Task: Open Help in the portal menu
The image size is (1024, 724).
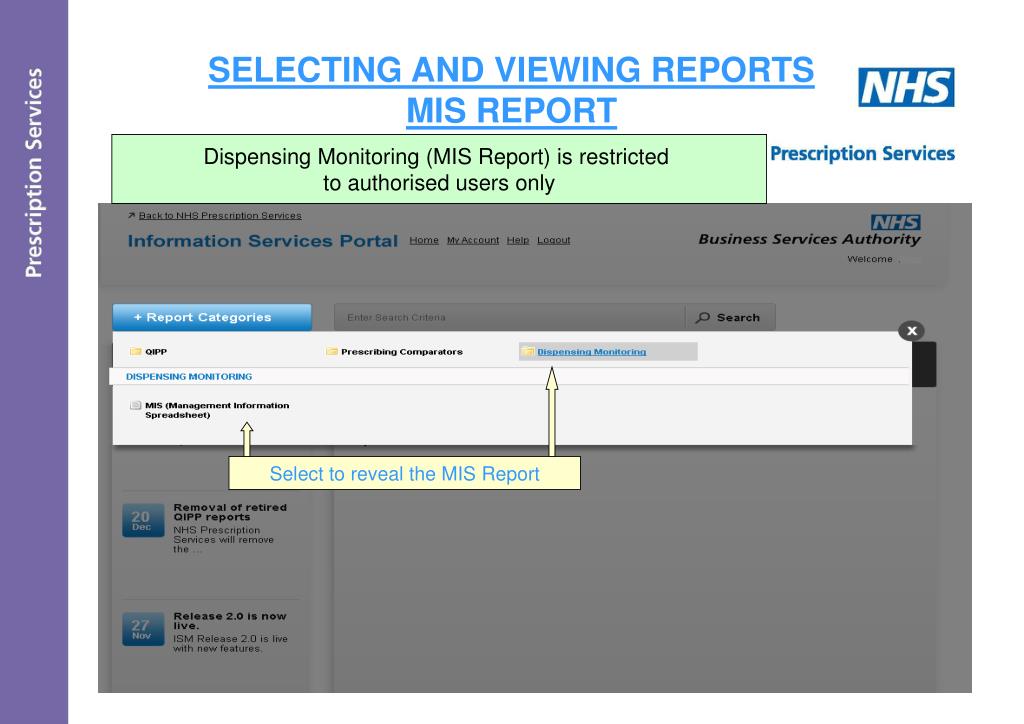Action: click(518, 240)
